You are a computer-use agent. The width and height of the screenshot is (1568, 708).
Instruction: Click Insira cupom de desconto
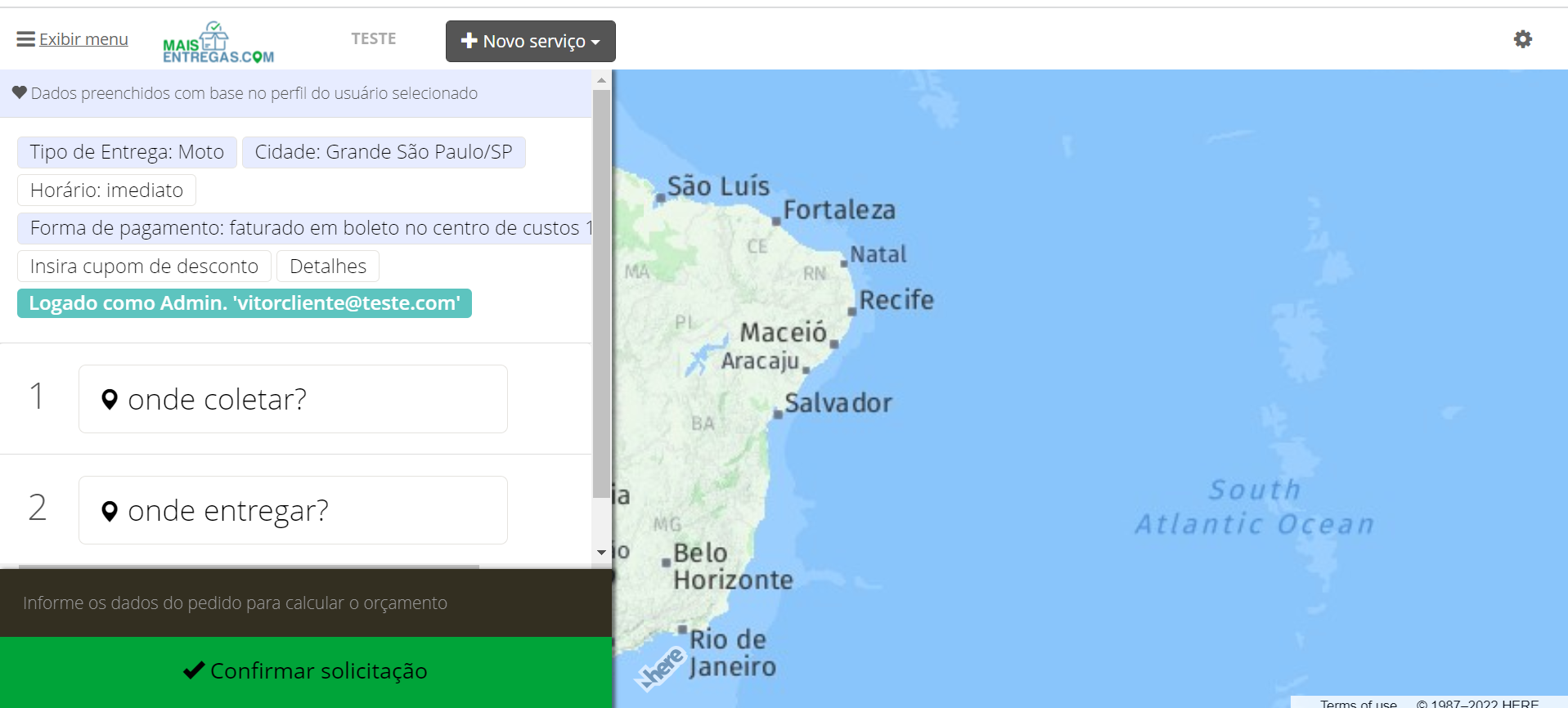pyautogui.click(x=144, y=267)
